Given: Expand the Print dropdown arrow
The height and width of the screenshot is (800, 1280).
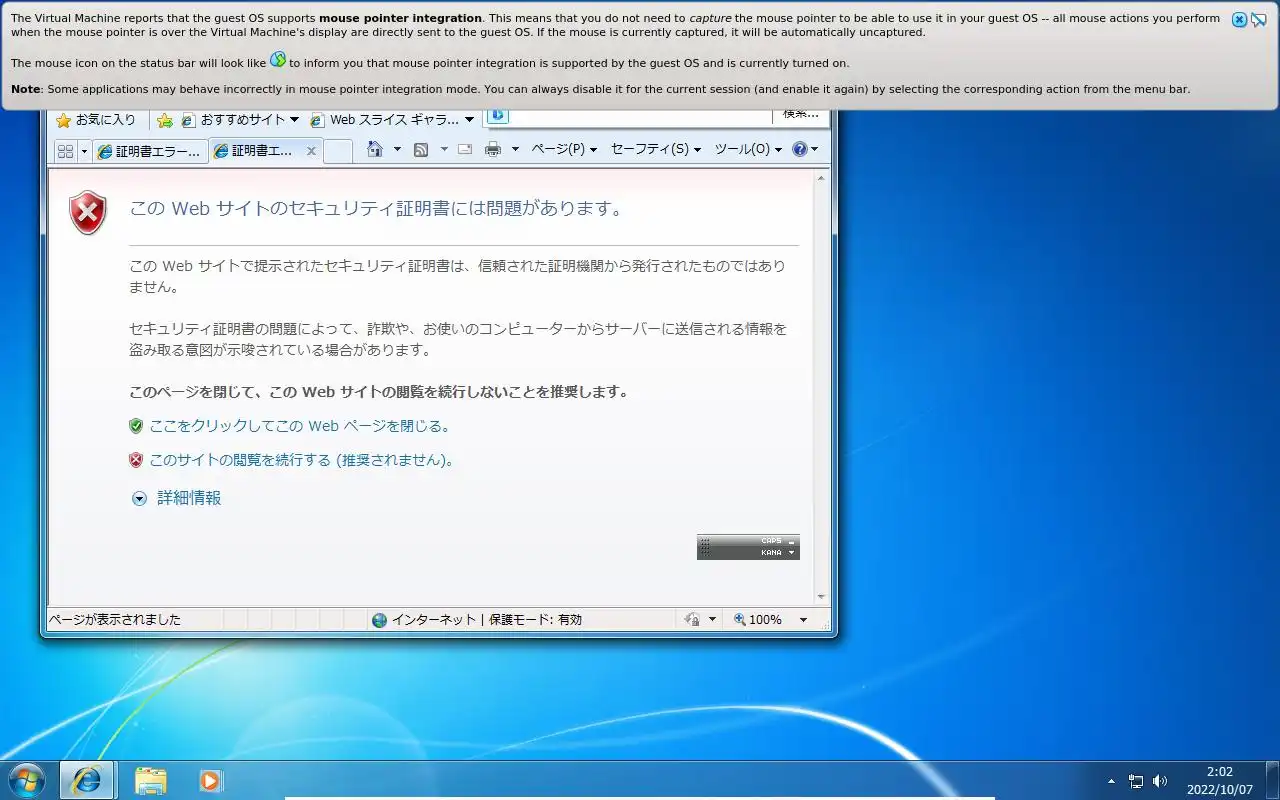Looking at the screenshot, I should coord(515,149).
